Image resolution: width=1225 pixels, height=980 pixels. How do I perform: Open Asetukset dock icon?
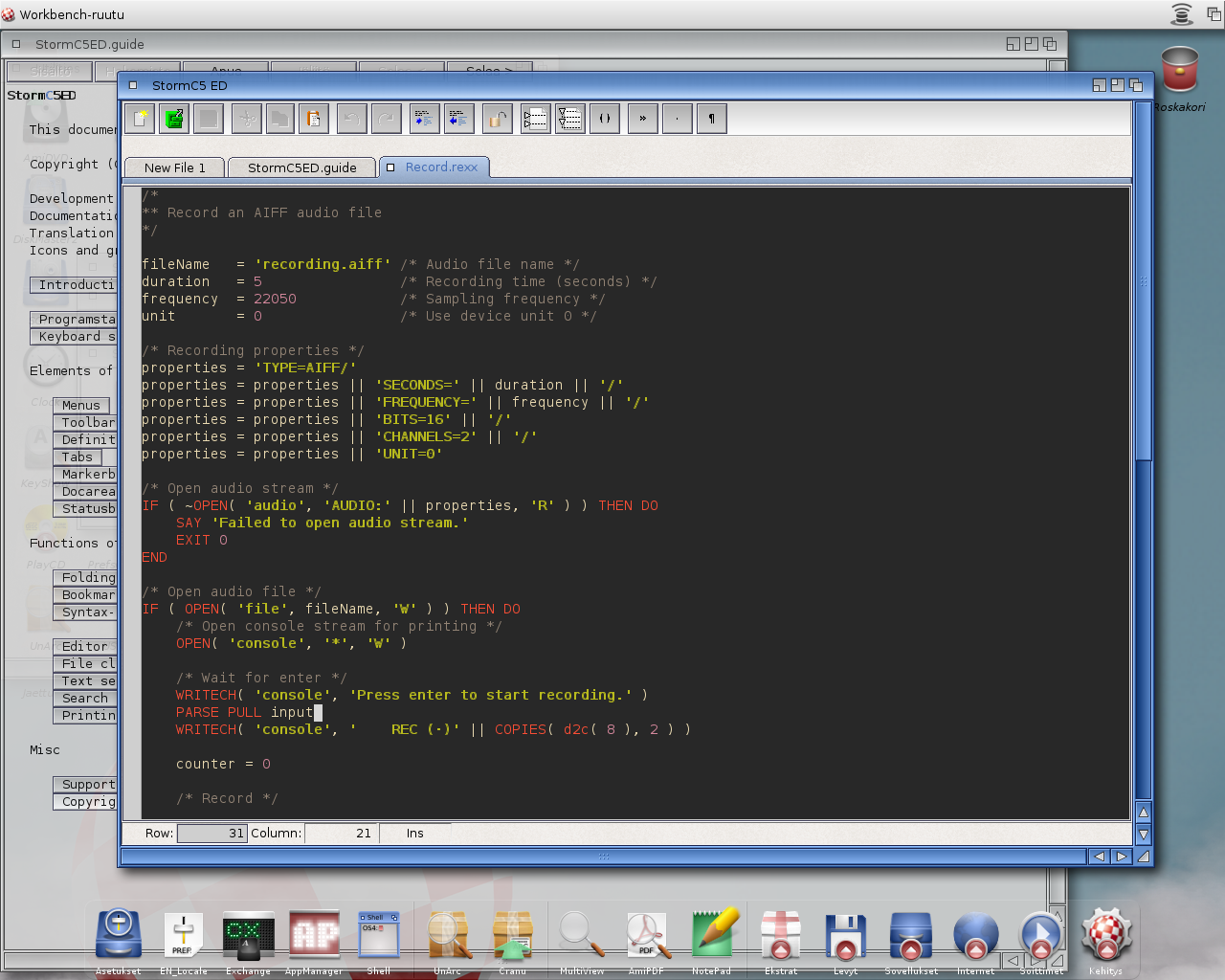tap(118, 934)
